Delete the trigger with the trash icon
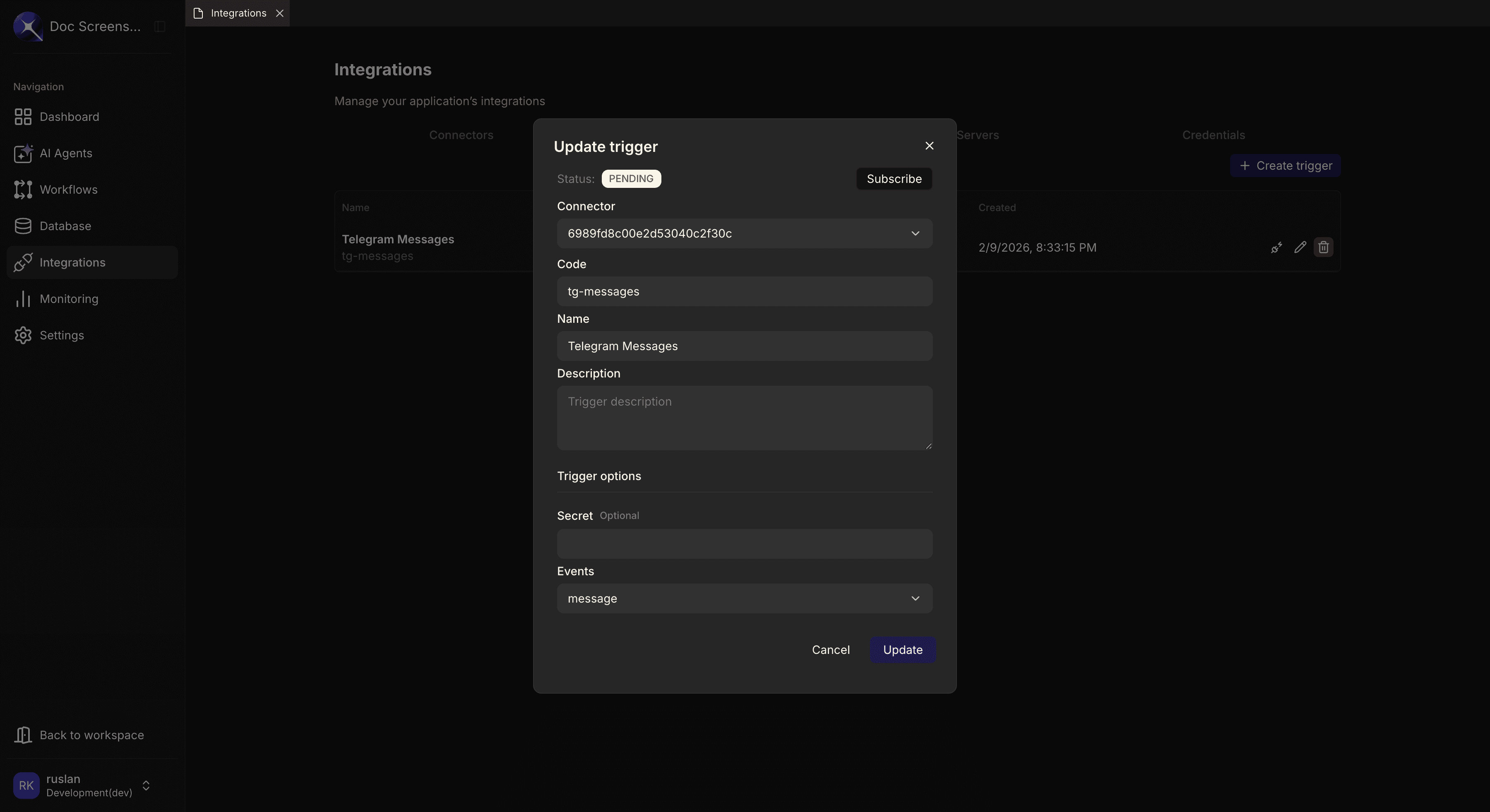 pyautogui.click(x=1324, y=247)
